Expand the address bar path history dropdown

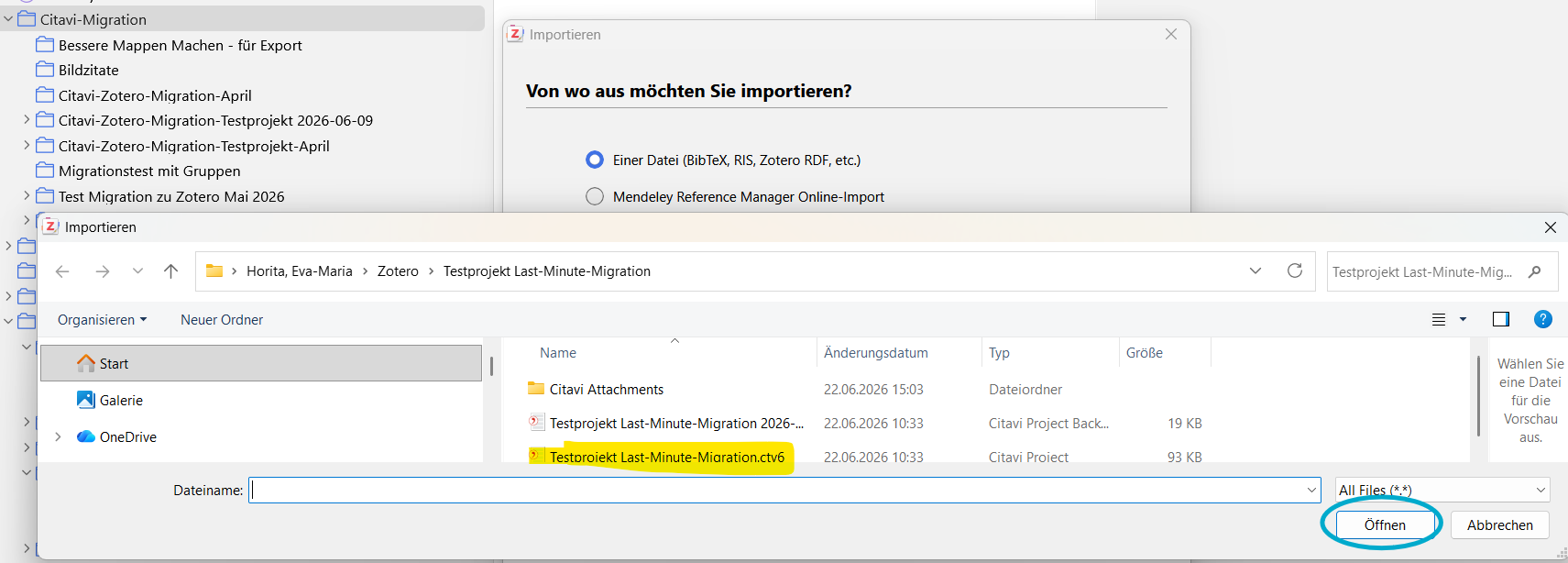(1255, 270)
